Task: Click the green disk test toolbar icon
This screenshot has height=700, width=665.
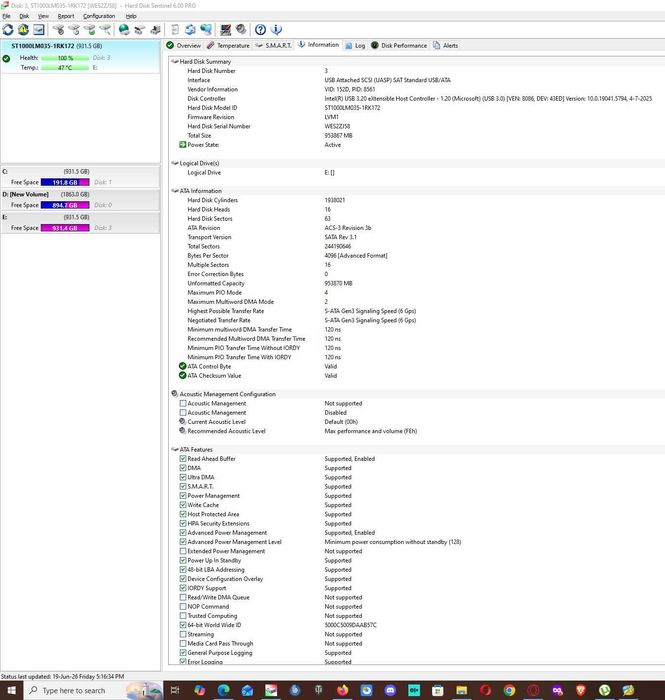Action: pyautogui.click(x=90, y=30)
